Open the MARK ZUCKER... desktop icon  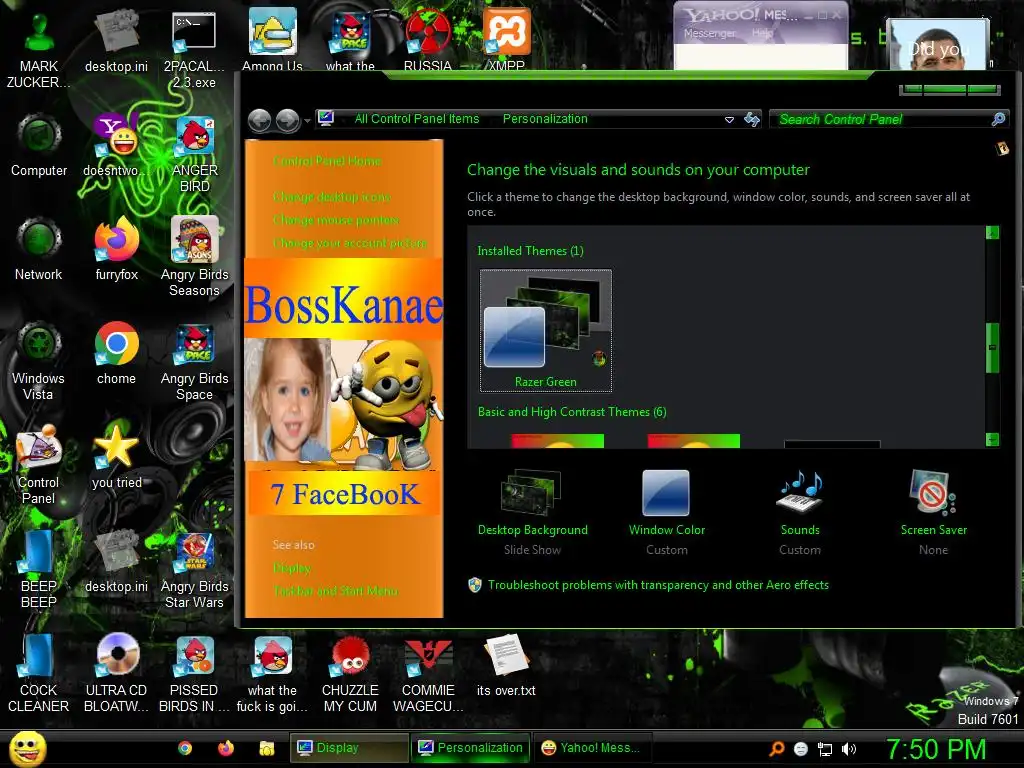(39, 49)
